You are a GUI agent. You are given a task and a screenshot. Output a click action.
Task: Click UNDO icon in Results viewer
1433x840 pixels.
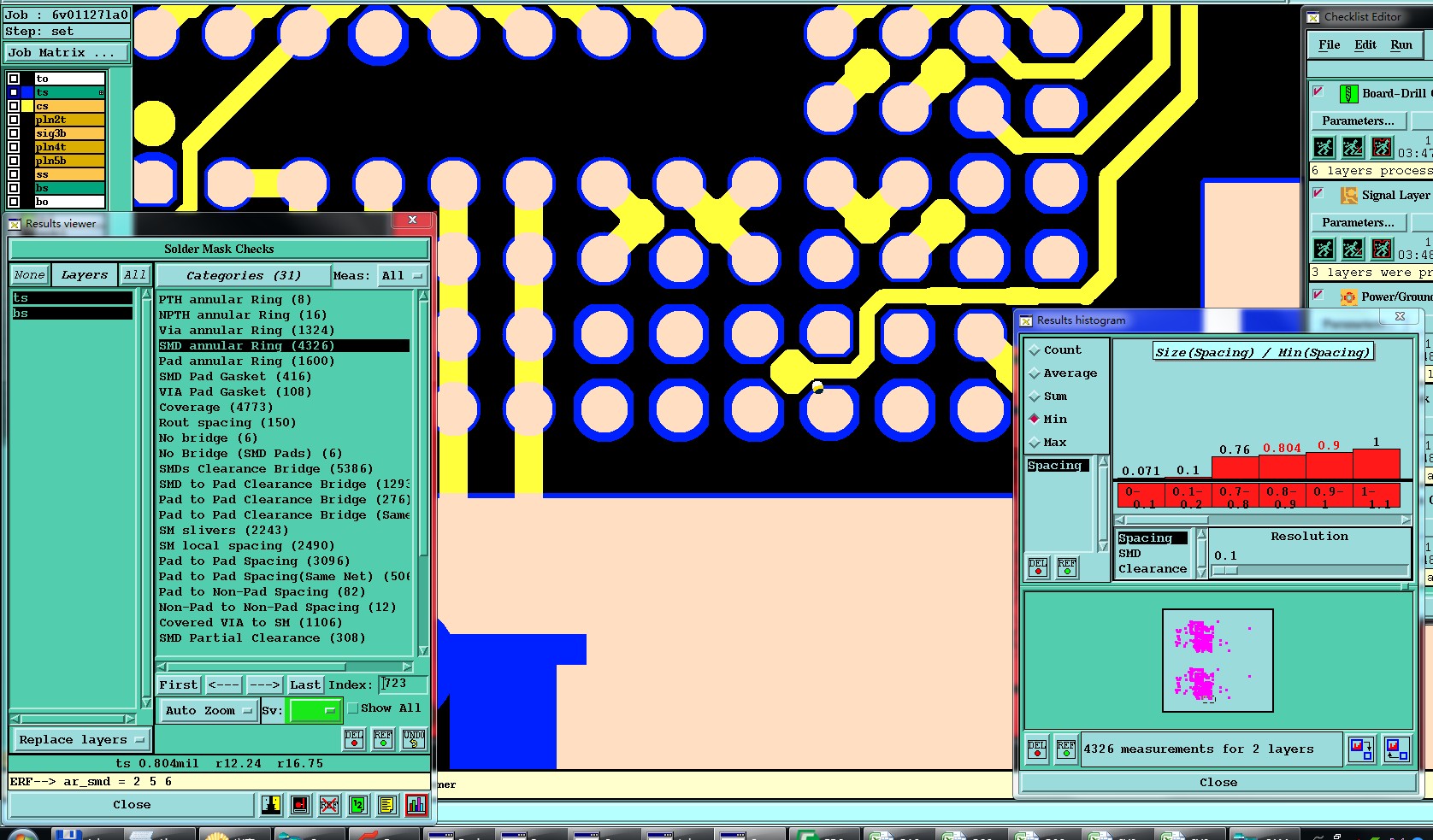(x=414, y=739)
